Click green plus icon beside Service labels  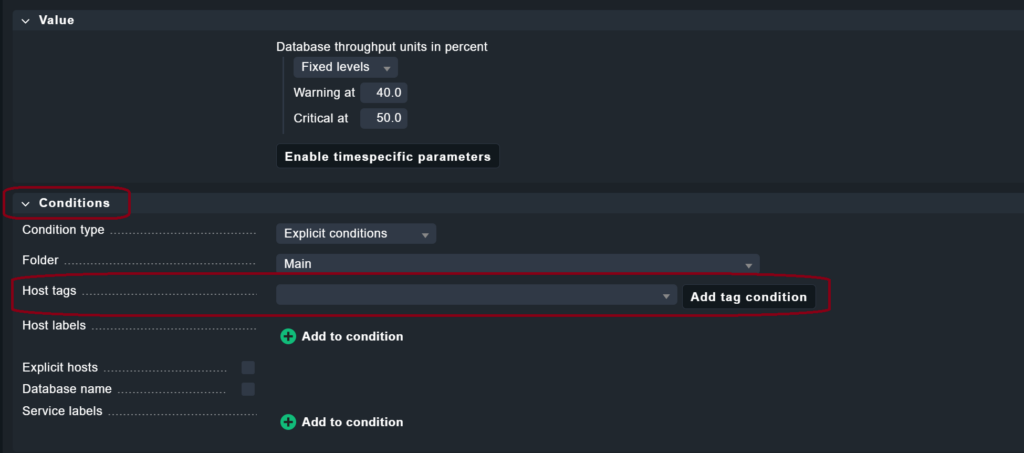[x=288, y=423]
